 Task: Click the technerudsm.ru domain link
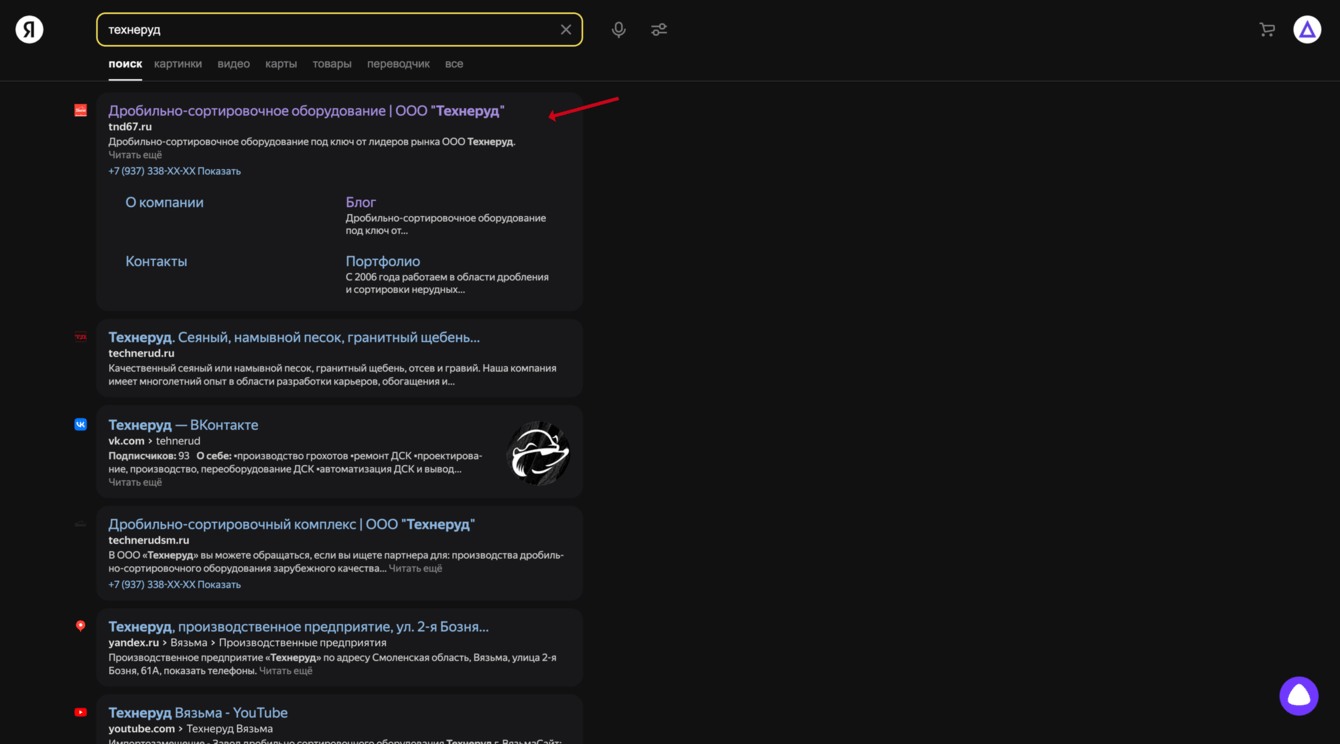[149, 540]
